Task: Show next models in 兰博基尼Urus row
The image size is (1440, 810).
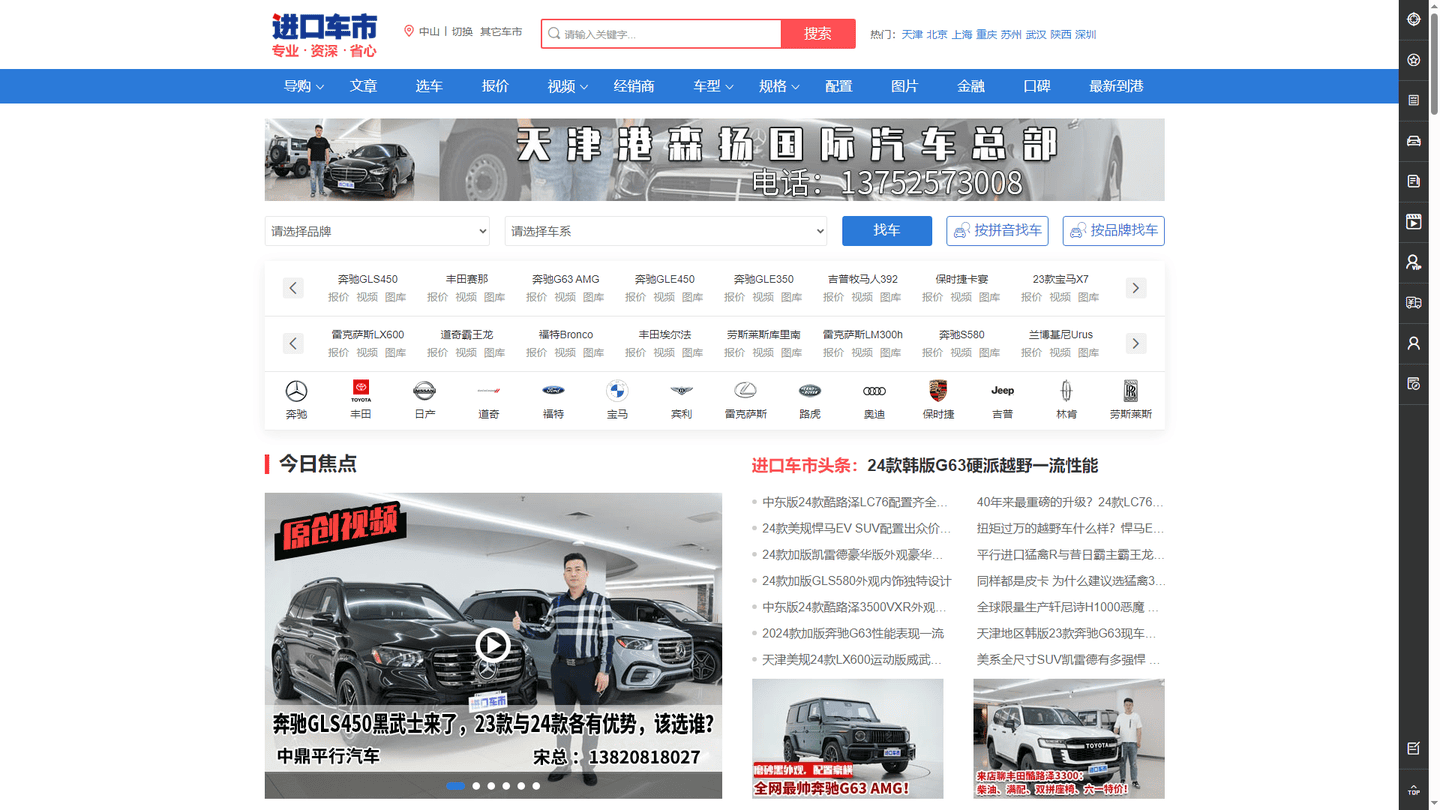Action: [x=1136, y=343]
